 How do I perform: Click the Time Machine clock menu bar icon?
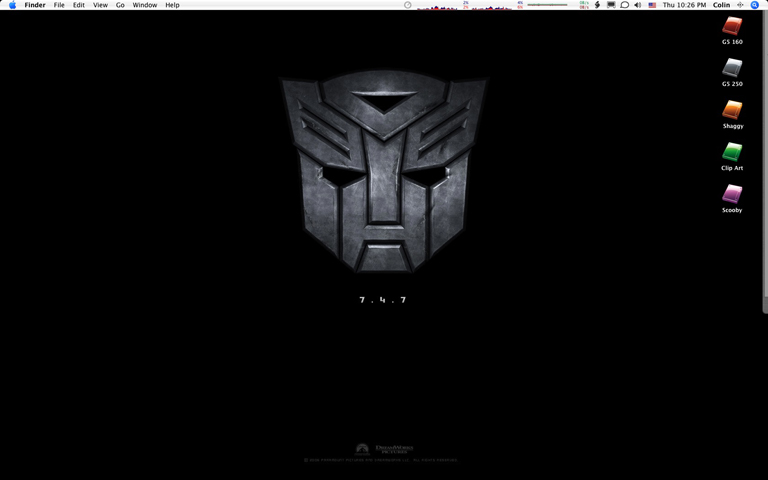pos(408,5)
